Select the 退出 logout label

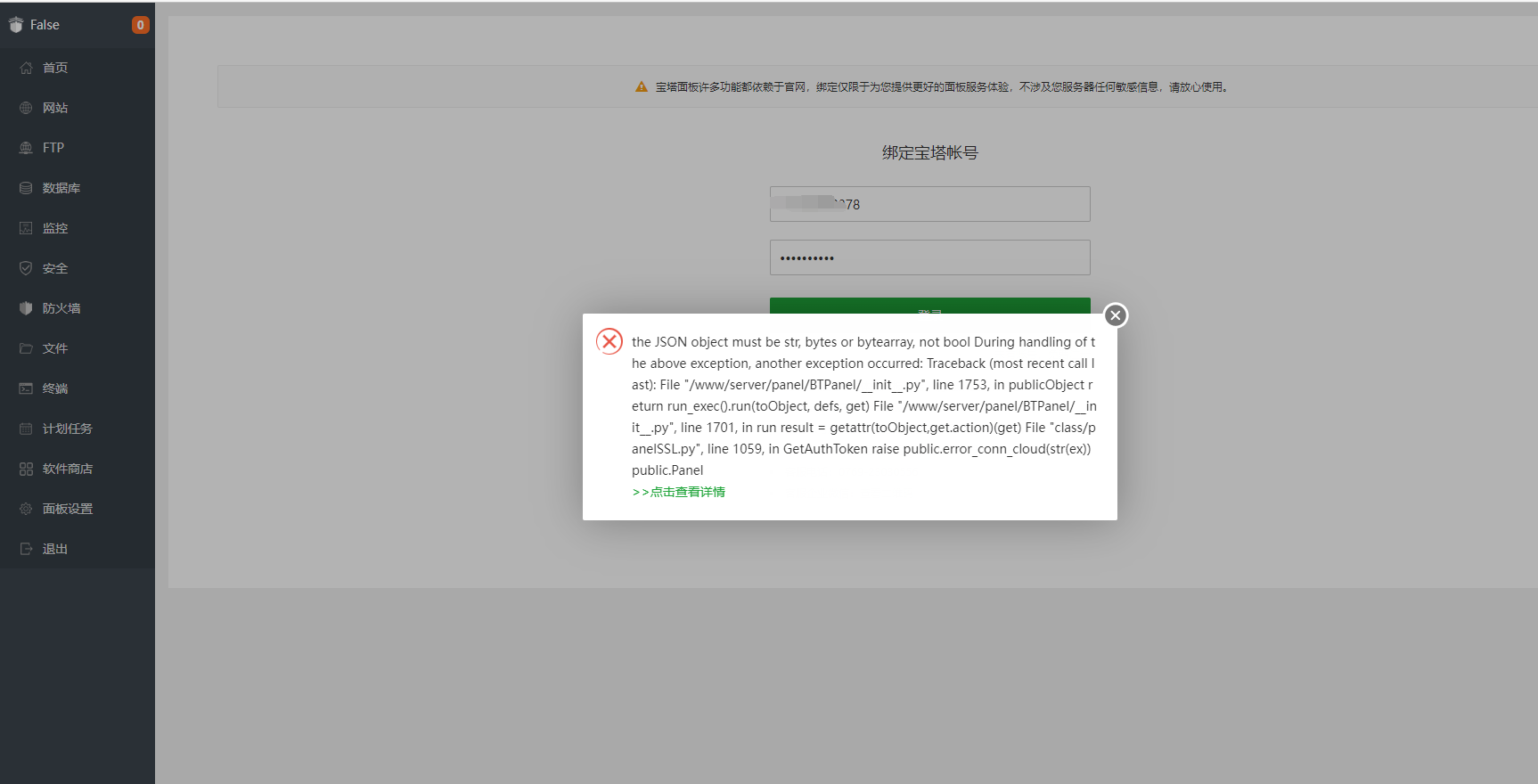coord(55,549)
